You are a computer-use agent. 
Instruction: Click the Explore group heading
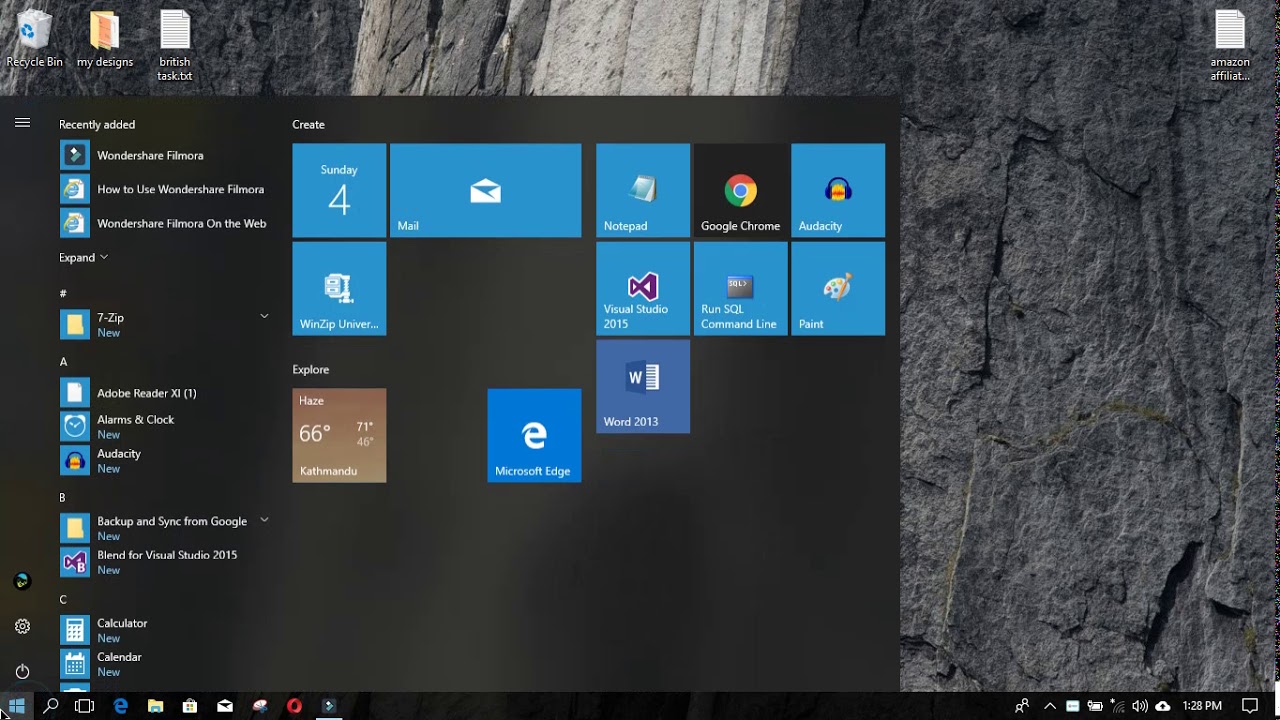pos(310,369)
